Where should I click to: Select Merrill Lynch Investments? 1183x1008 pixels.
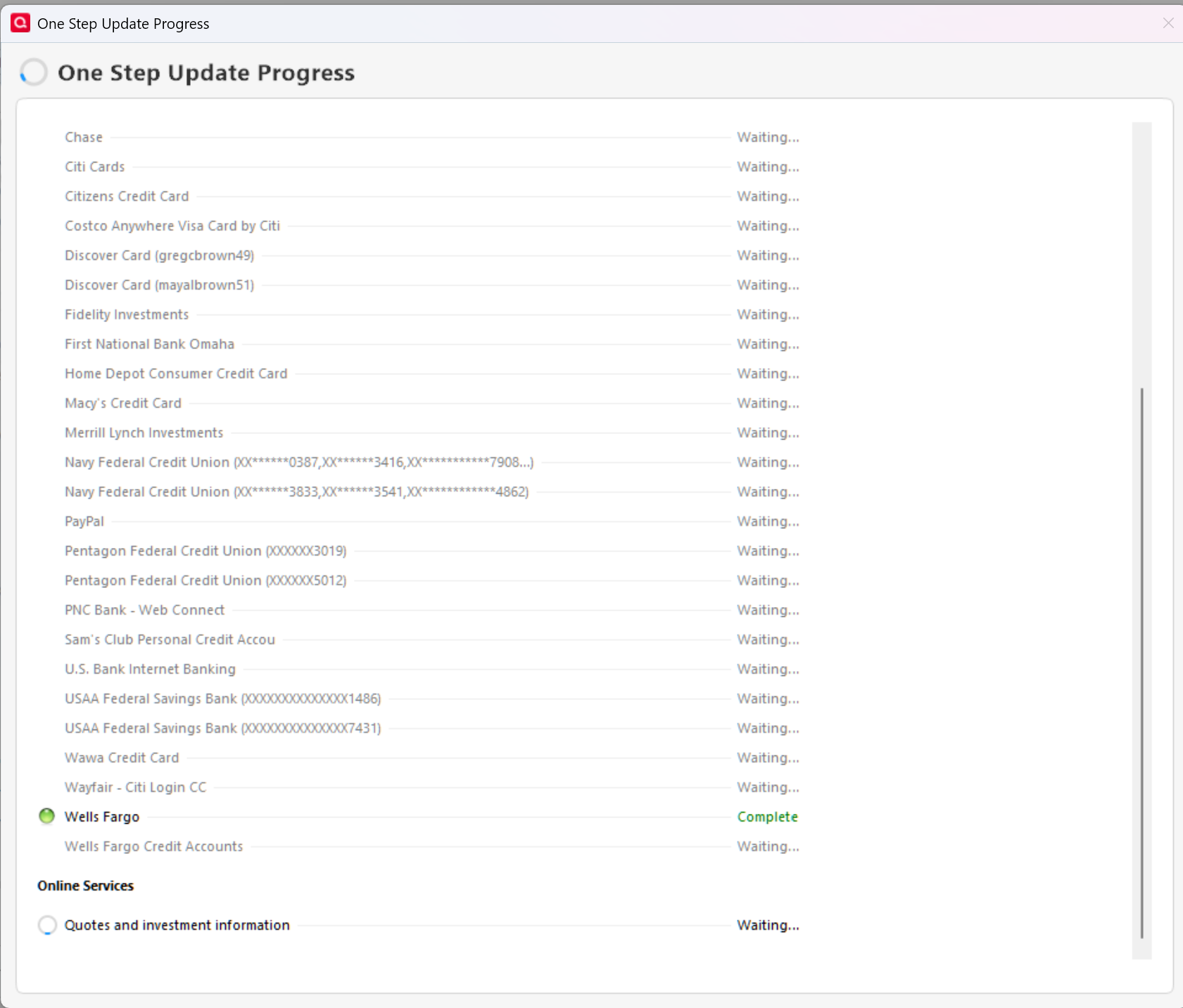pyautogui.click(x=144, y=433)
